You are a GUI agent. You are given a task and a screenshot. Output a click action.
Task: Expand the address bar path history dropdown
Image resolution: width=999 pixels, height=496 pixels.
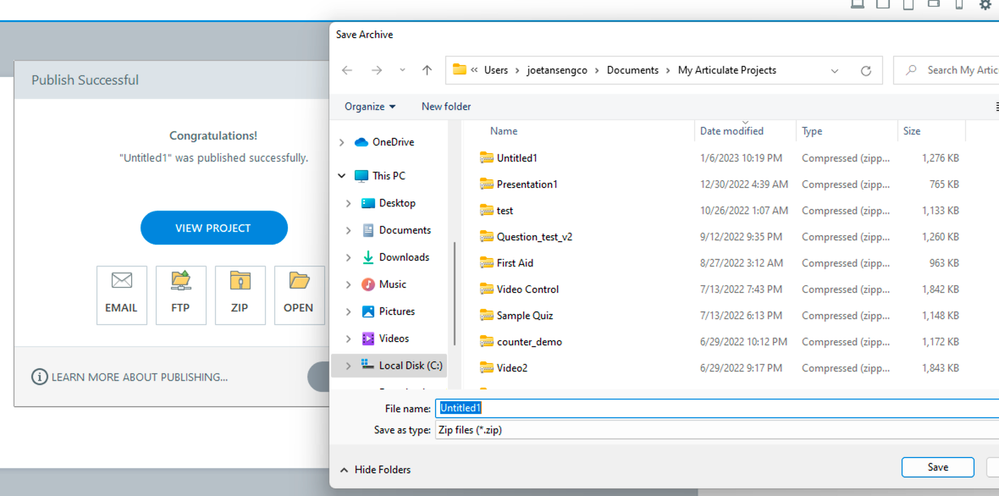point(834,71)
